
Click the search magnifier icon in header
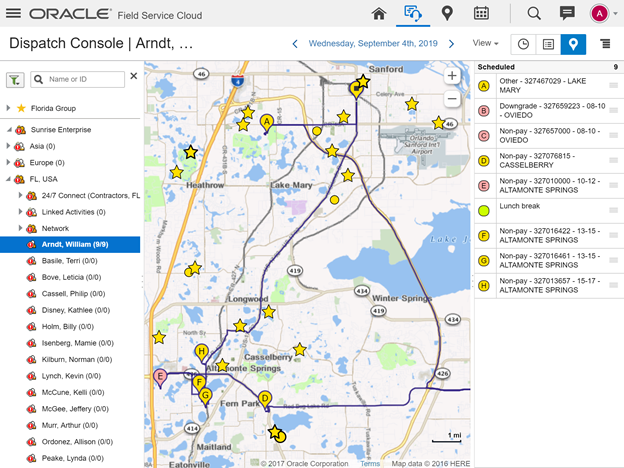pos(534,14)
